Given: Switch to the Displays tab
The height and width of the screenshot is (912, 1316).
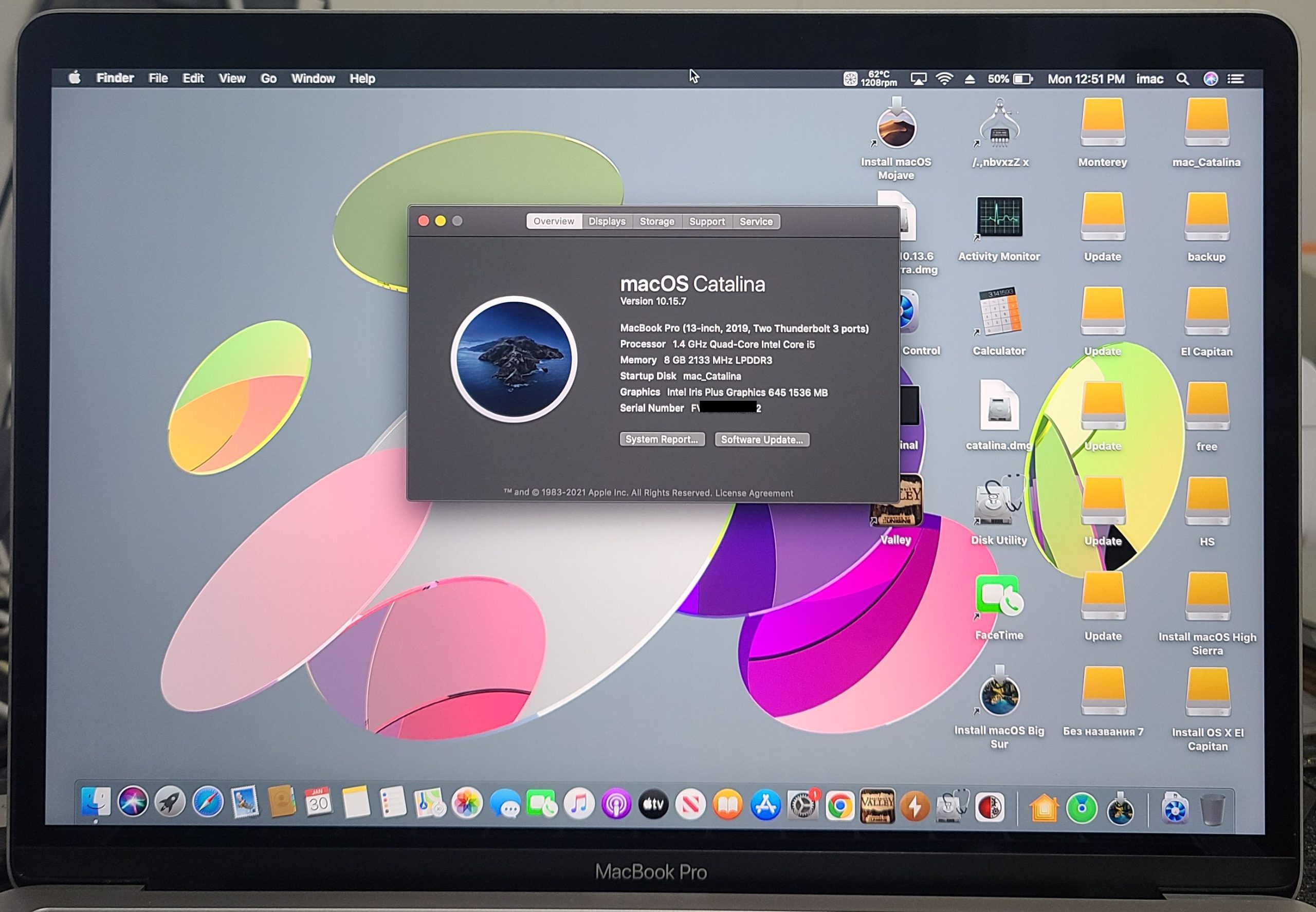Looking at the screenshot, I should pyautogui.click(x=607, y=221).
